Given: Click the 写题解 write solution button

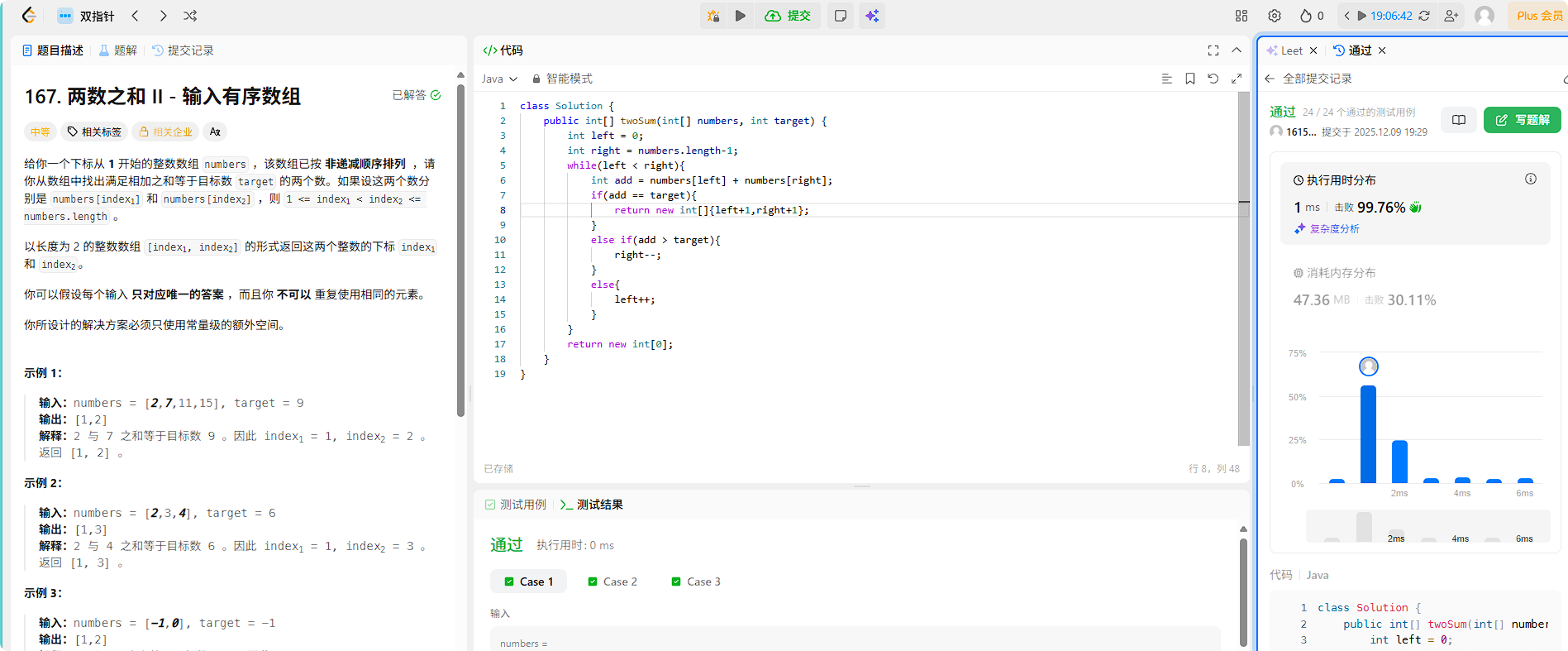Looking at the screenshot, I should tap(1523, 120).
